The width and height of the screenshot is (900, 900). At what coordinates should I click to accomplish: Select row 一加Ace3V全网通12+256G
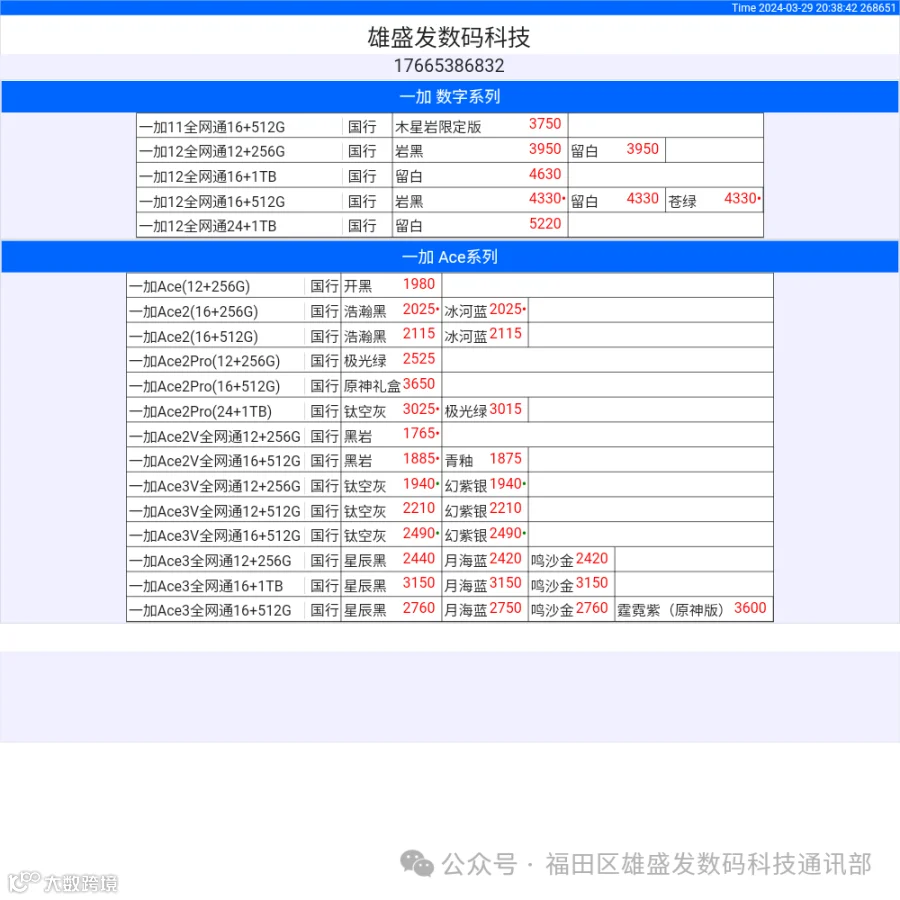(450, 485)
